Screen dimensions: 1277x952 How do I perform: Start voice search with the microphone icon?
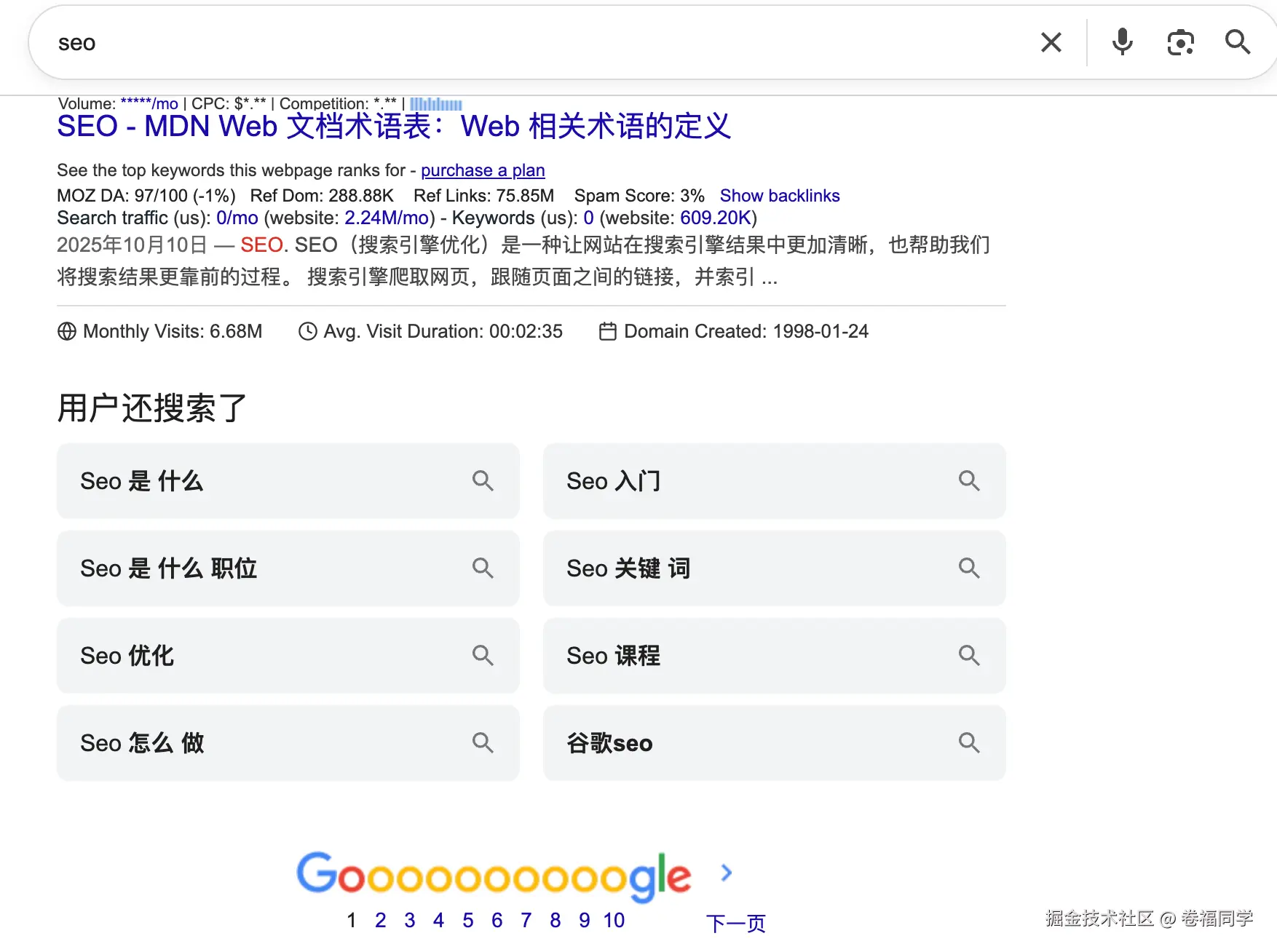[x=1122, y=42]
